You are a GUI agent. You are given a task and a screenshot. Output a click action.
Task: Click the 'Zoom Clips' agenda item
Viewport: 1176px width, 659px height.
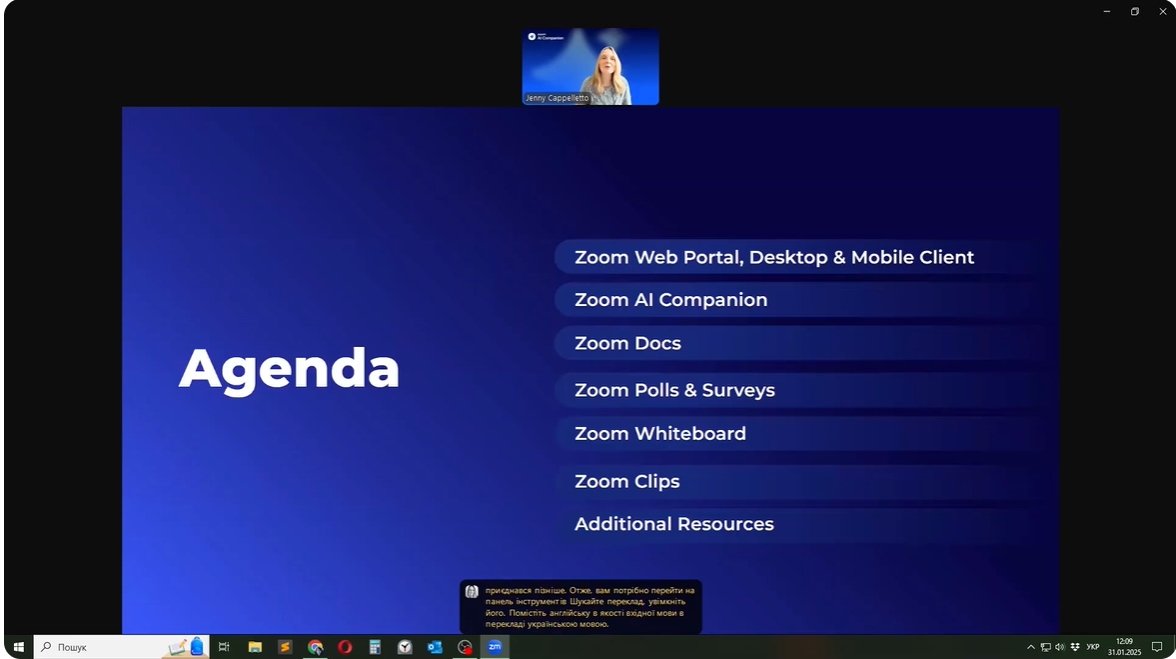627,481
